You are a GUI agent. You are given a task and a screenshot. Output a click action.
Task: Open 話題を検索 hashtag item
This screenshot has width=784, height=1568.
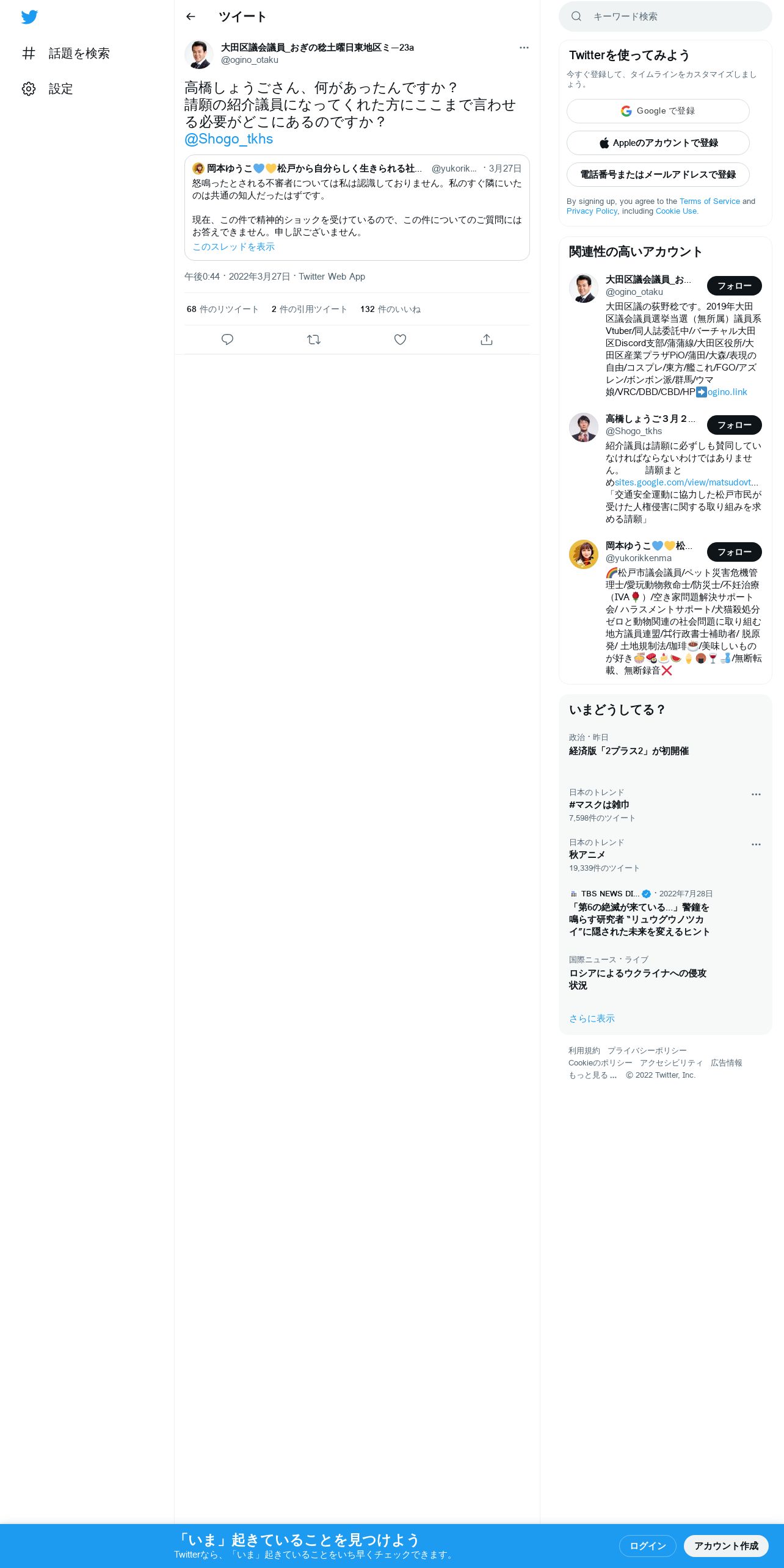click(x=66, y=54)
